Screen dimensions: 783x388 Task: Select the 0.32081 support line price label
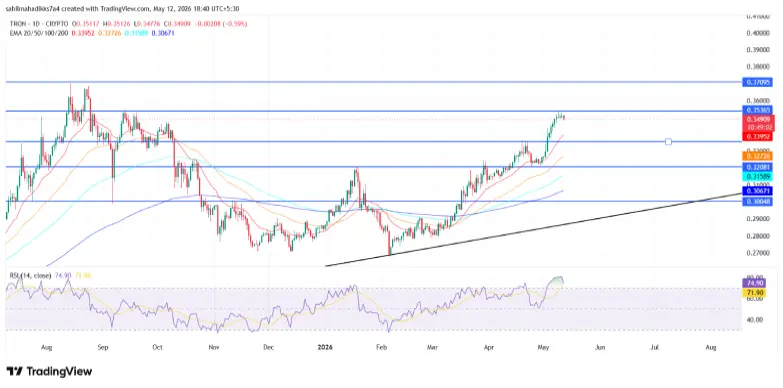click(758, 167)
